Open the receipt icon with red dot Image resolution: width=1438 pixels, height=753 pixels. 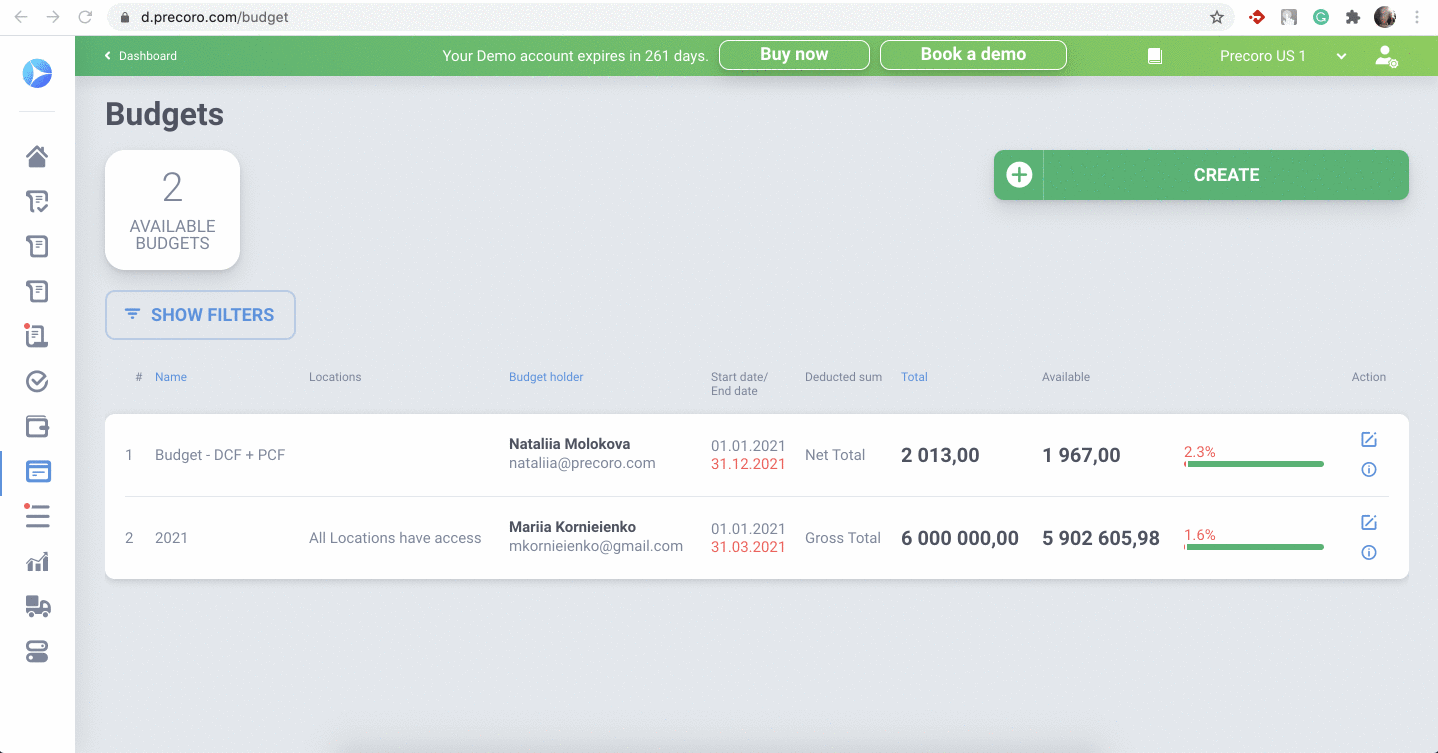(37, 336)
